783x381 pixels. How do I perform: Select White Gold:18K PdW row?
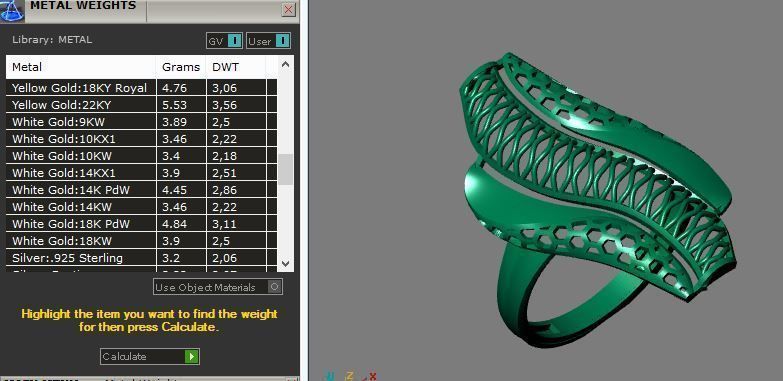(x=141, y=224)
